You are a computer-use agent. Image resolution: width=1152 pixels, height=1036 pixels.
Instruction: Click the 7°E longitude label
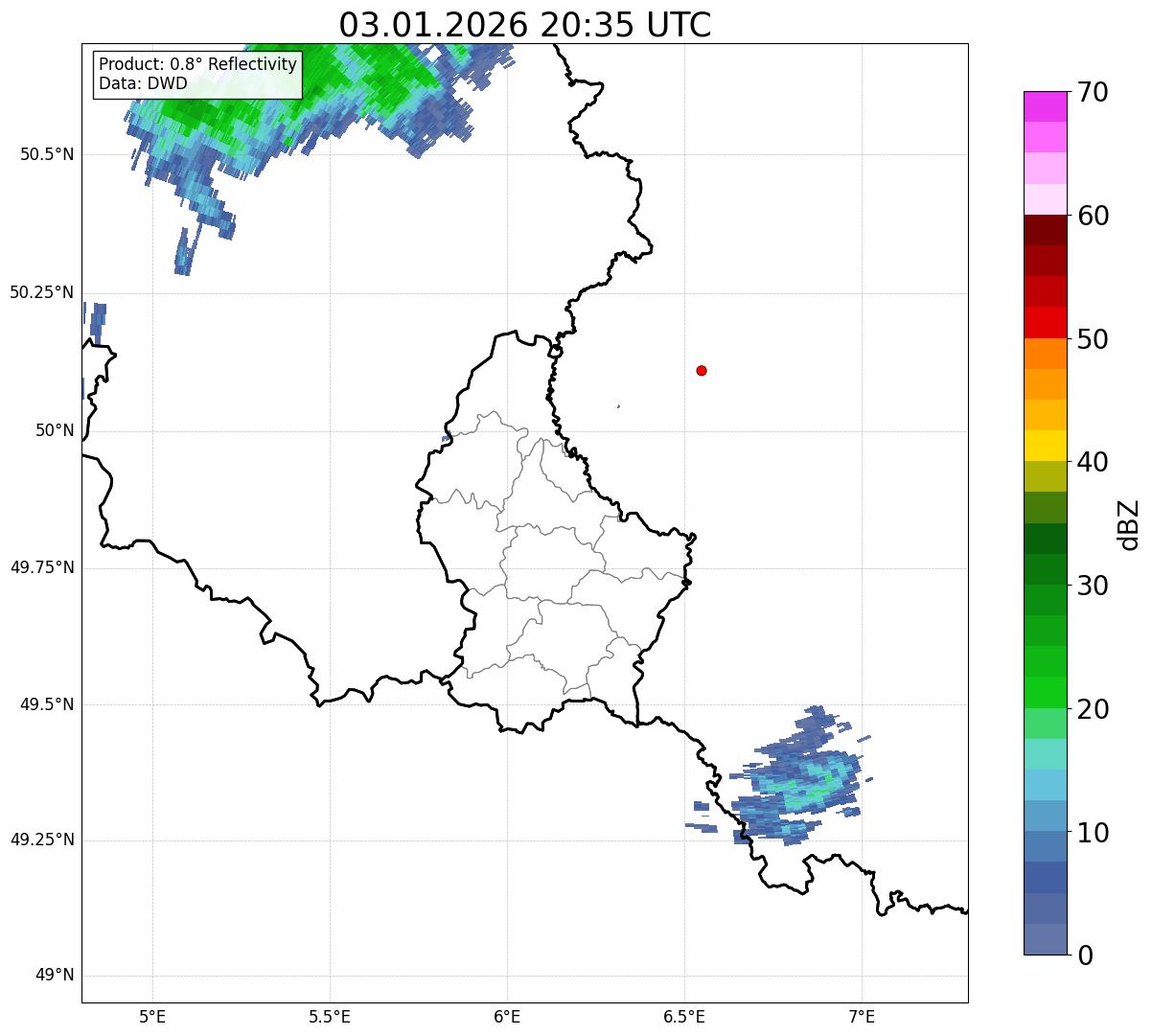tap(862, 1016)
